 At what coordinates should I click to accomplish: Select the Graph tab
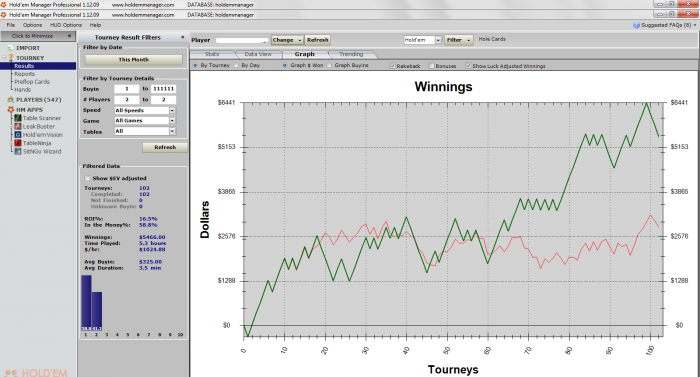pyautogui.click(x=304, y=54)
